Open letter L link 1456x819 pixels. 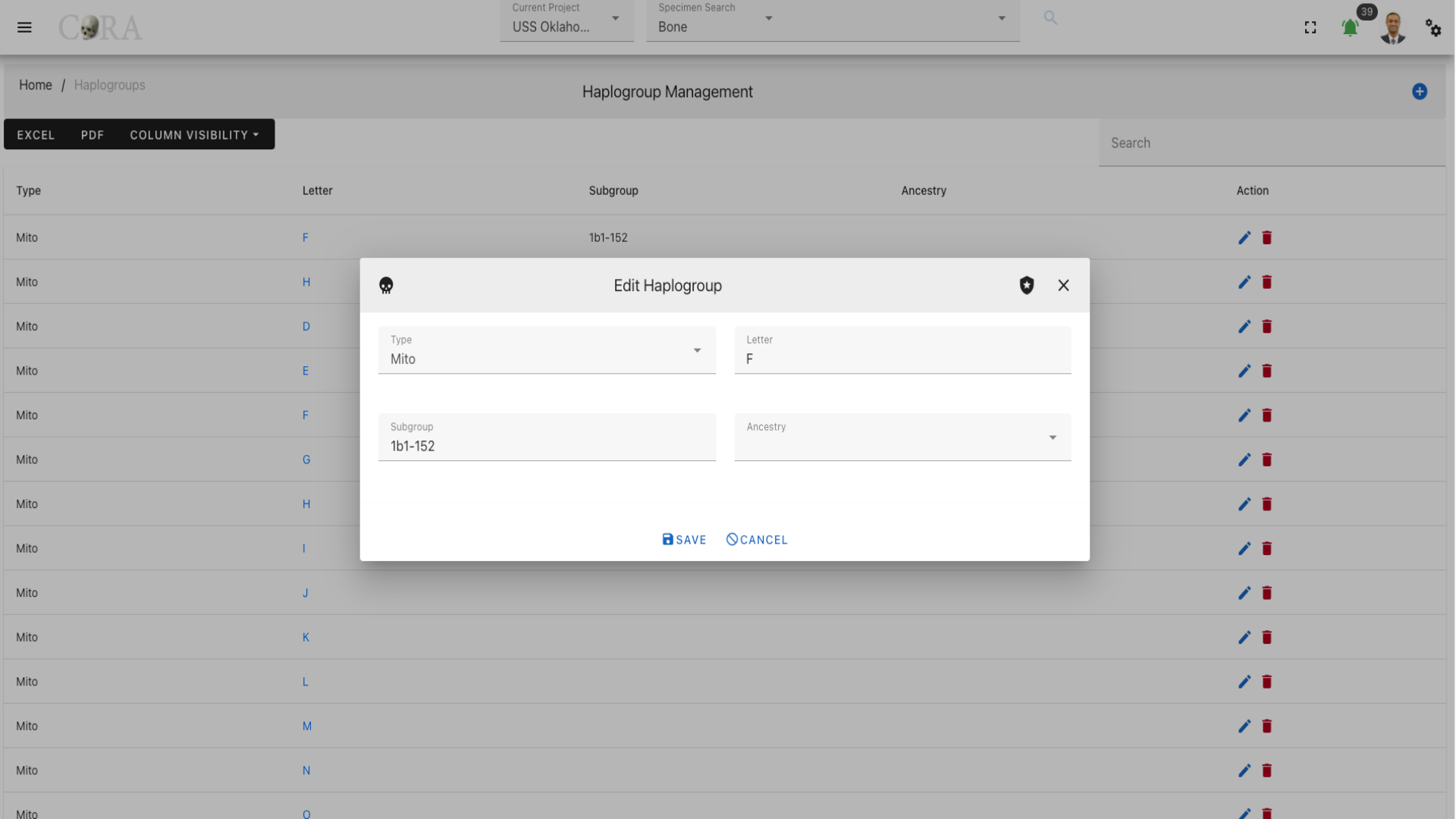(305, 682)
